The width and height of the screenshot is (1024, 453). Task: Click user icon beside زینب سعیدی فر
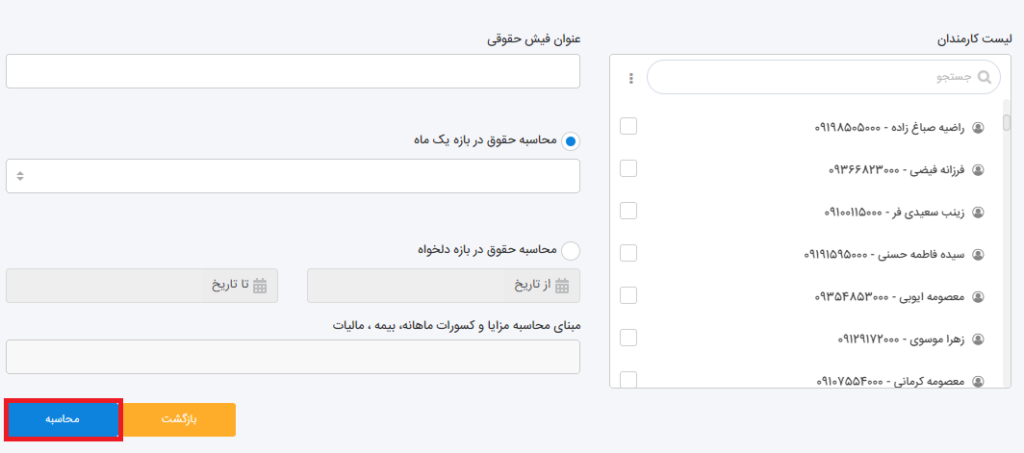[x=978, y=212]
